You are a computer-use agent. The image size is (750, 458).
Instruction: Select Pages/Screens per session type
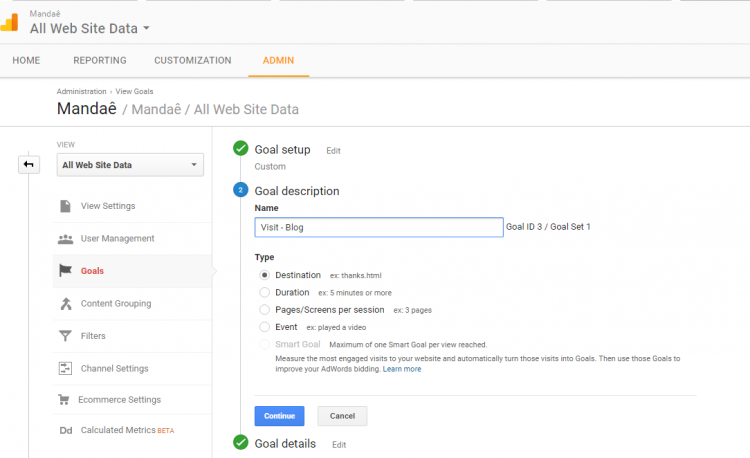pyautogui.click(x=265, y=310)
